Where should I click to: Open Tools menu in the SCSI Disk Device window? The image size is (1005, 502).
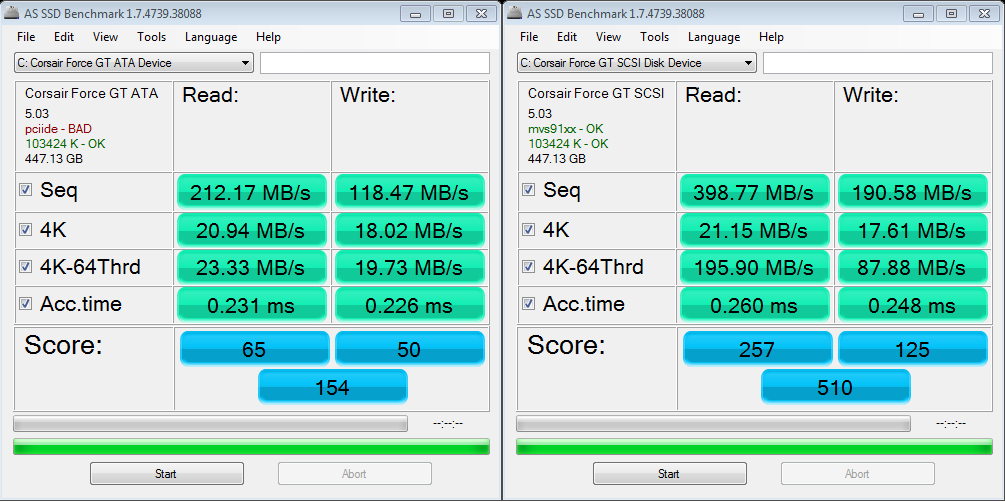coord(654,37)
